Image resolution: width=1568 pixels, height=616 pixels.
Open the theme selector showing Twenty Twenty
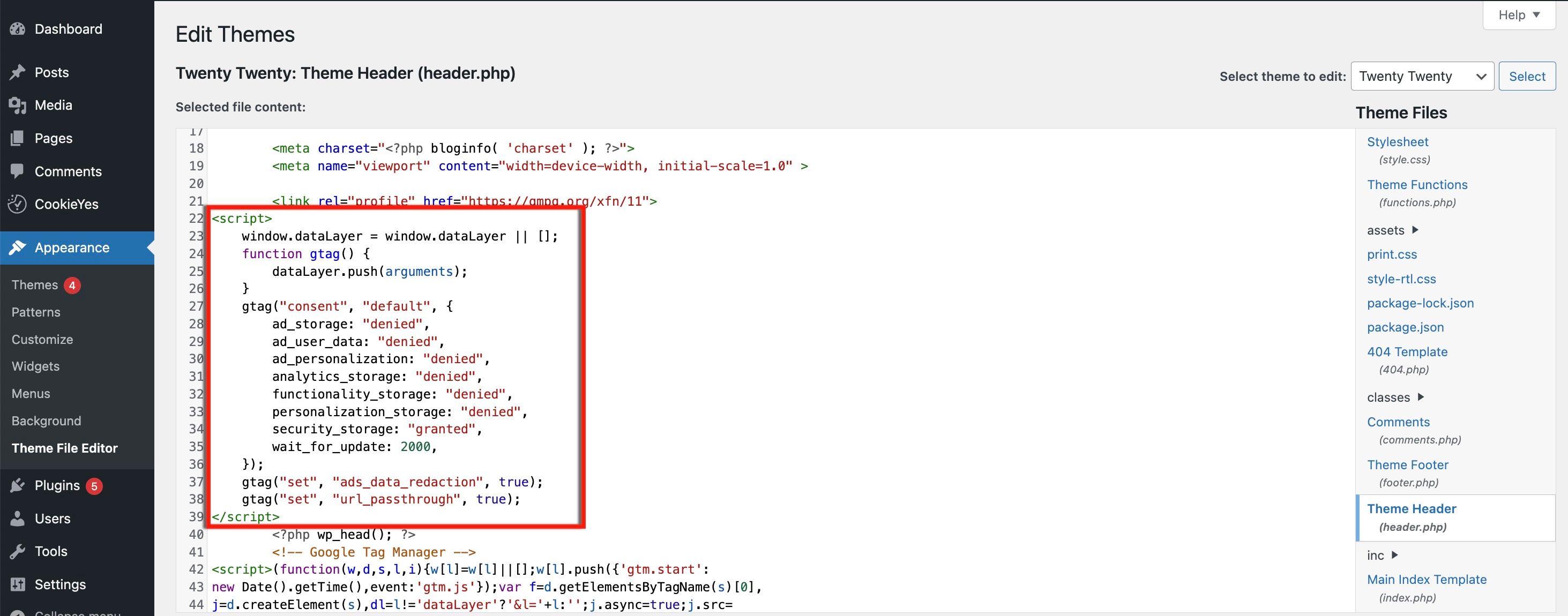coord(1422,76)
